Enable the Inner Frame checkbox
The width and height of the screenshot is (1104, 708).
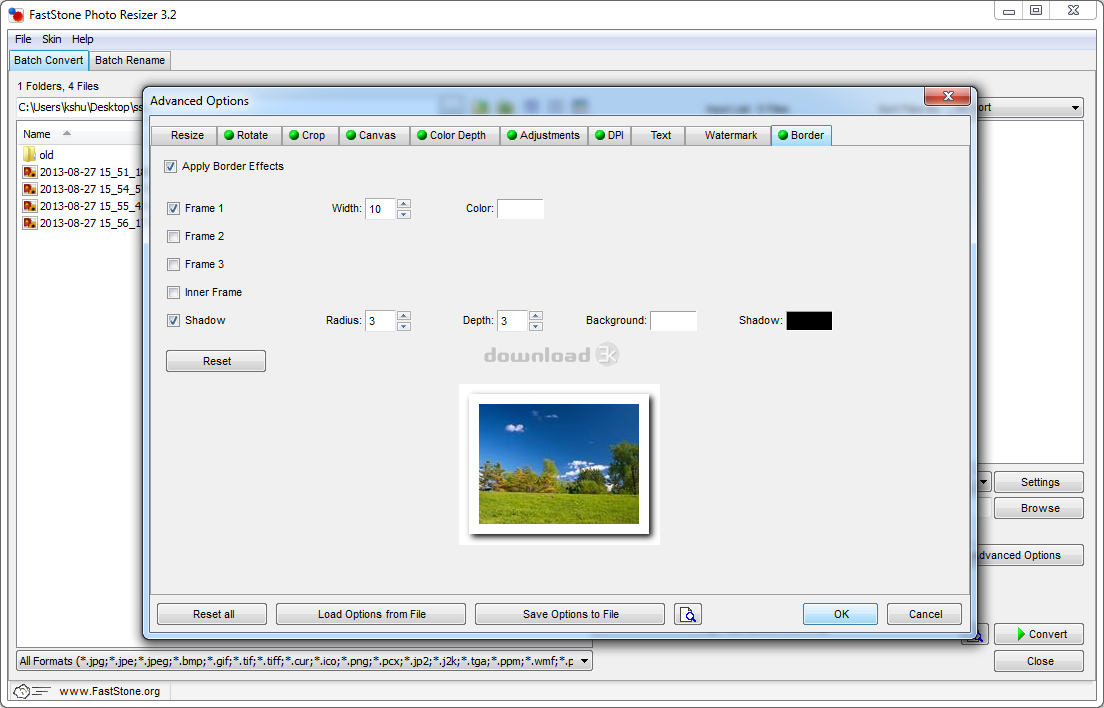tap(173, 292)
